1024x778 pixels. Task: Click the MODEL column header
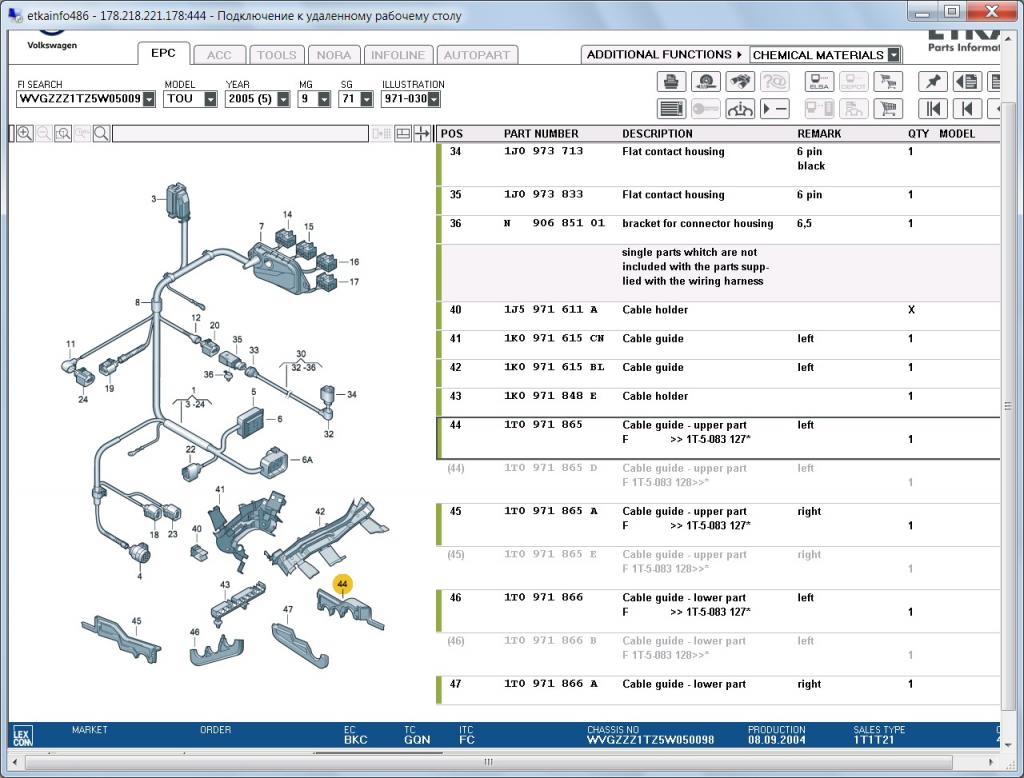pyautogui.click(x=957, y=134)
